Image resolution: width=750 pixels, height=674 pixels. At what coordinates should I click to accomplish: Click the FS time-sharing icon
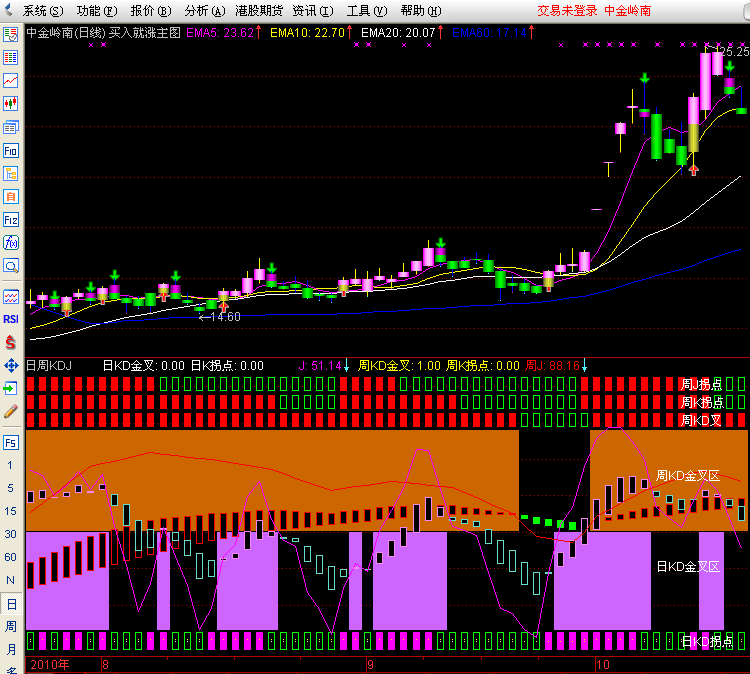[x=11, y=442]
